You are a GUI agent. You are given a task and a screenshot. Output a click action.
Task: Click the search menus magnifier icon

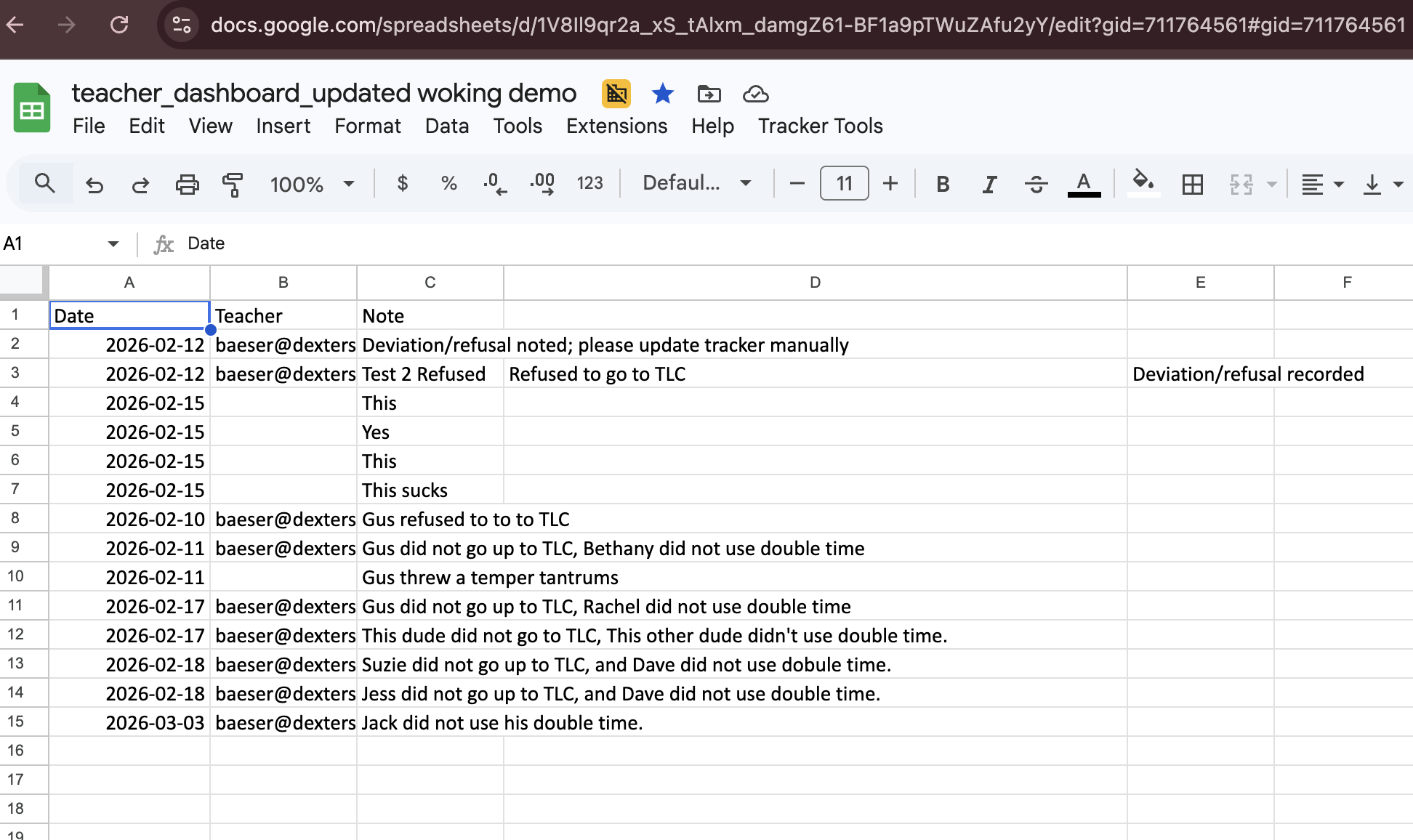click(x=45, y=184)
